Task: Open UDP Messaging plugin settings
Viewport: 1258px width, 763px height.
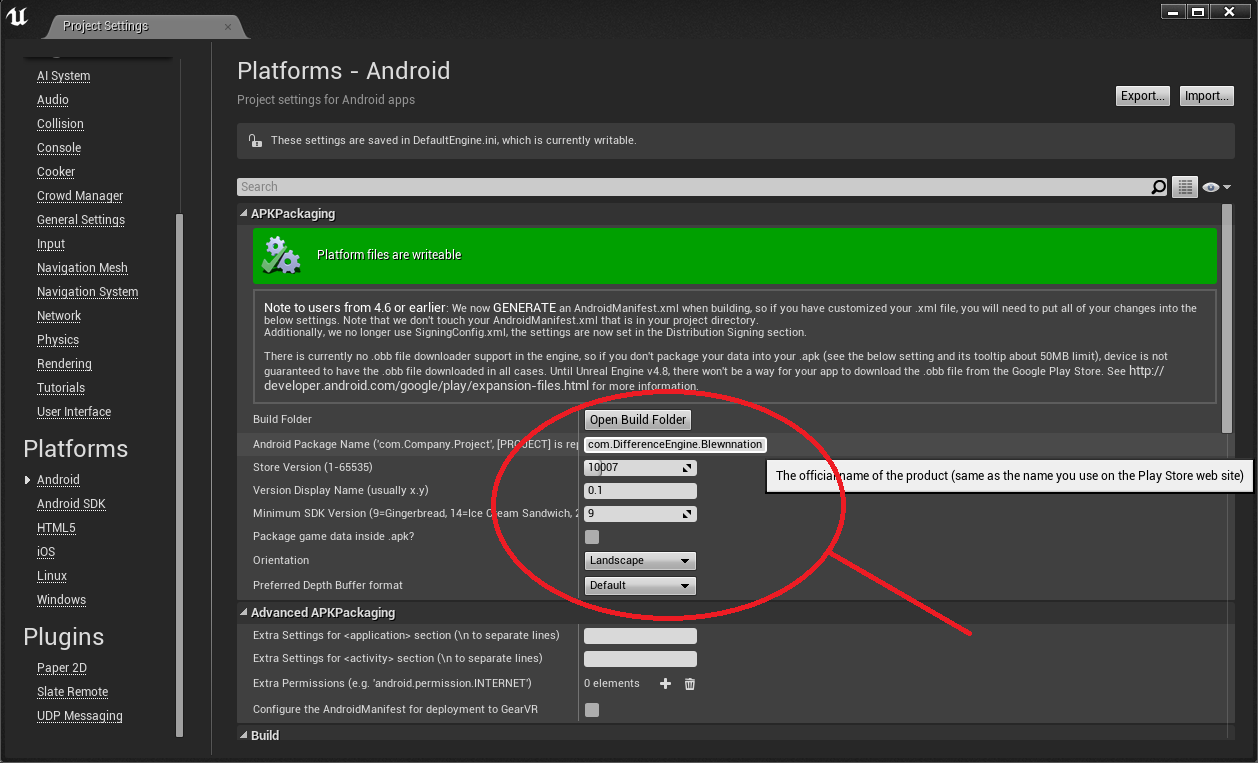Action: coord(80,716)
